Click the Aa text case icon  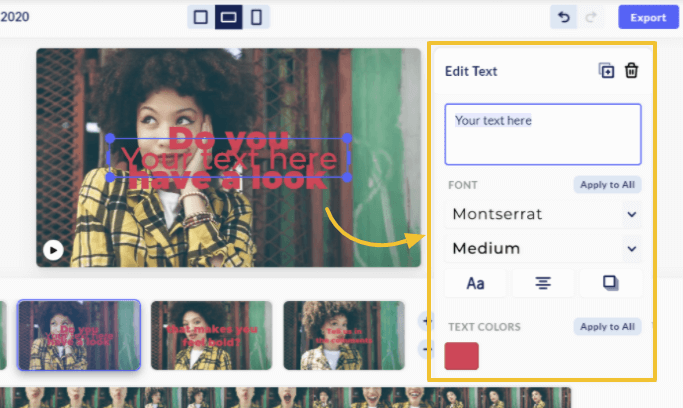pyautogui.click(x=475, y=283)
